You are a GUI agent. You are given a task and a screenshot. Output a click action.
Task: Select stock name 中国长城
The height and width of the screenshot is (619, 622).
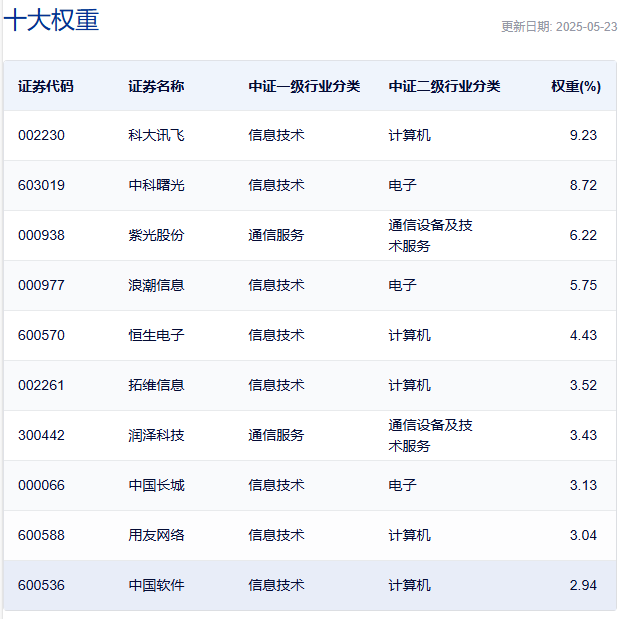(156, 485)
